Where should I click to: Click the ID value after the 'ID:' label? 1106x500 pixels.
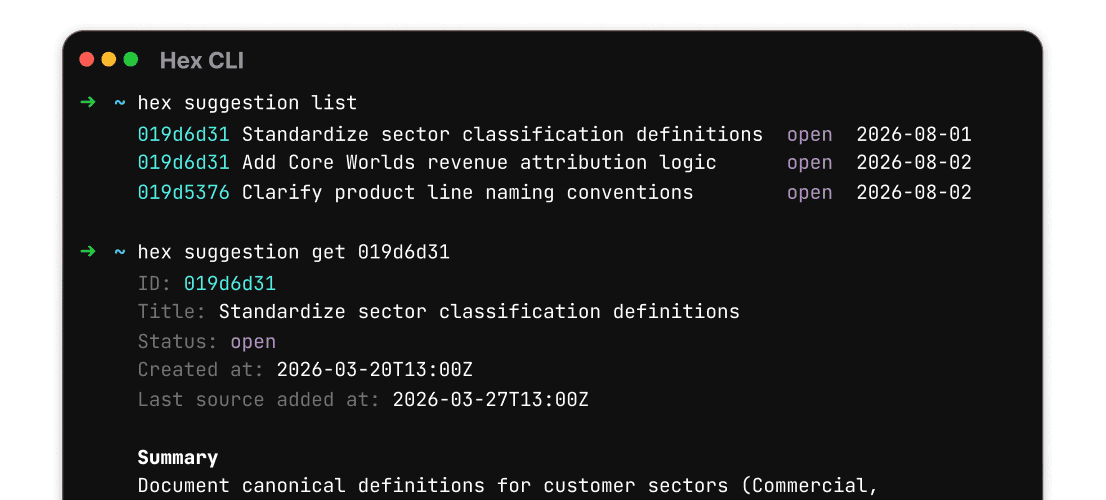point(229,283)
